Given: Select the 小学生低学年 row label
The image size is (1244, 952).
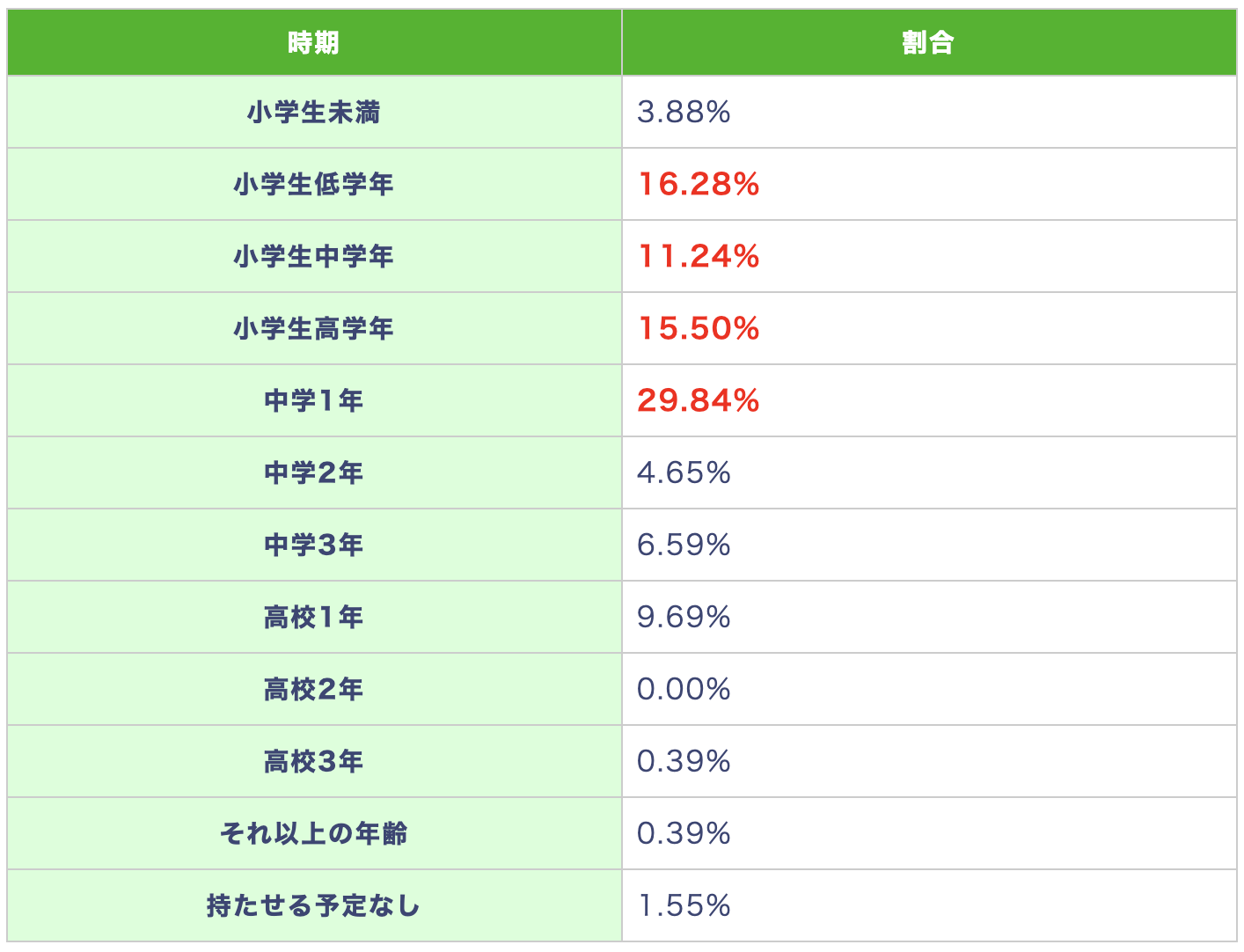Looking at the screenshot, I should pos(313,185).
